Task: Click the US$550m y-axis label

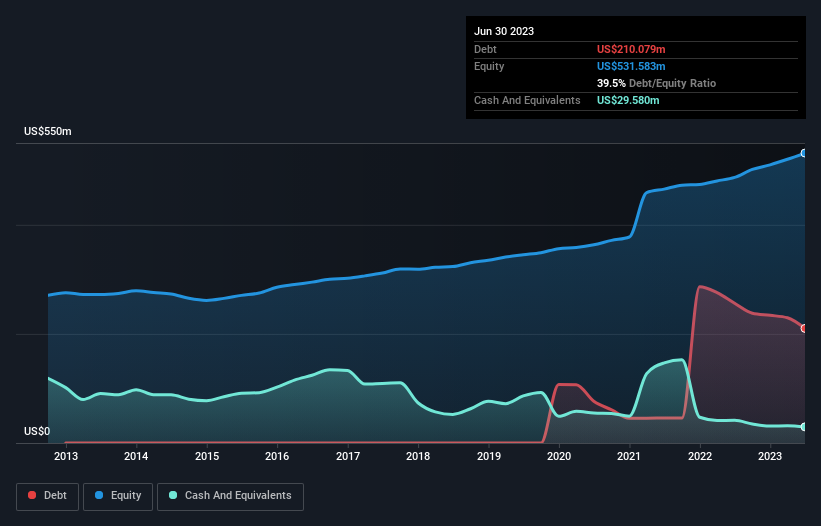Action: click(48, 131)
